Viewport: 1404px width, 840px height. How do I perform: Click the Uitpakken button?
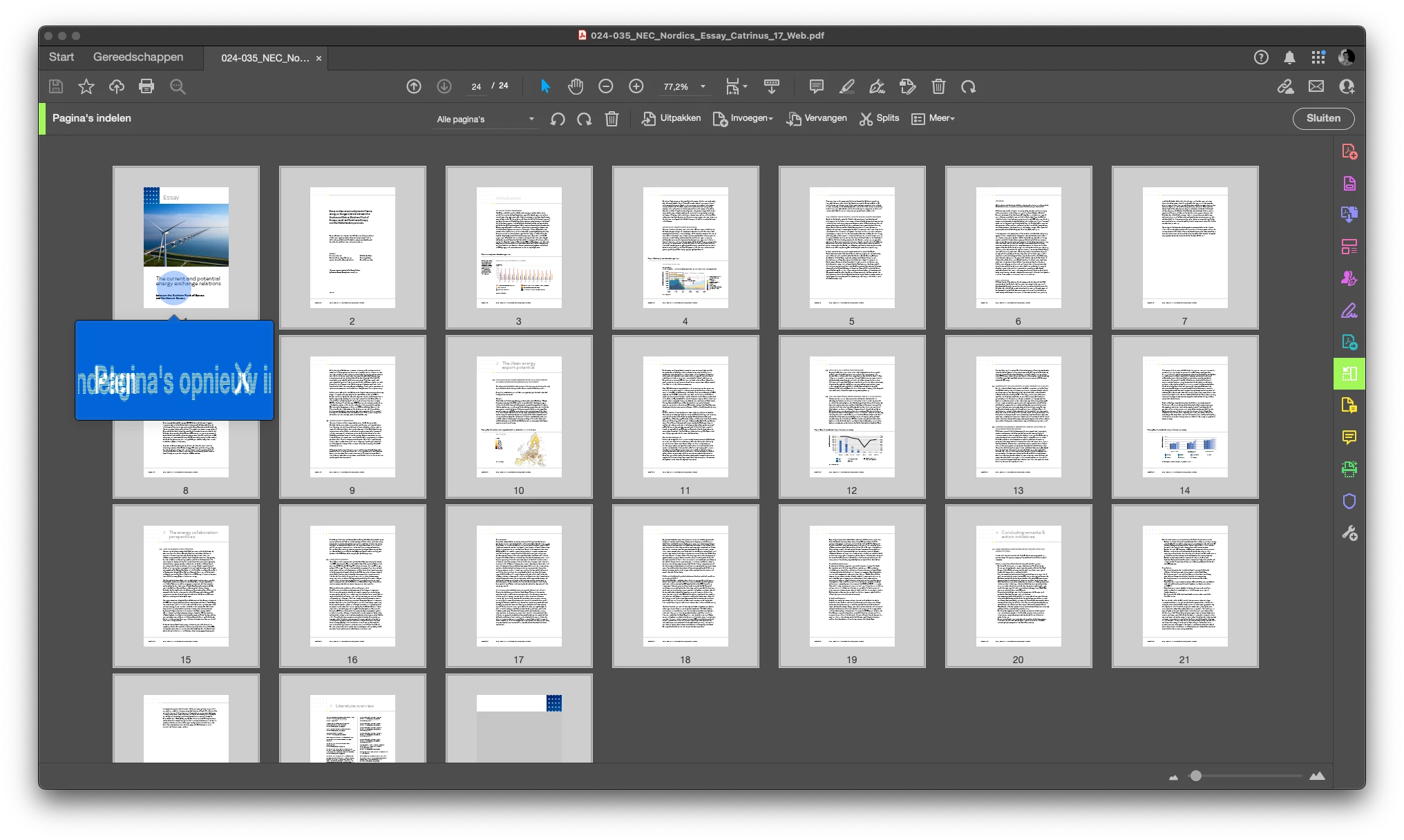(x=671, y=118)
